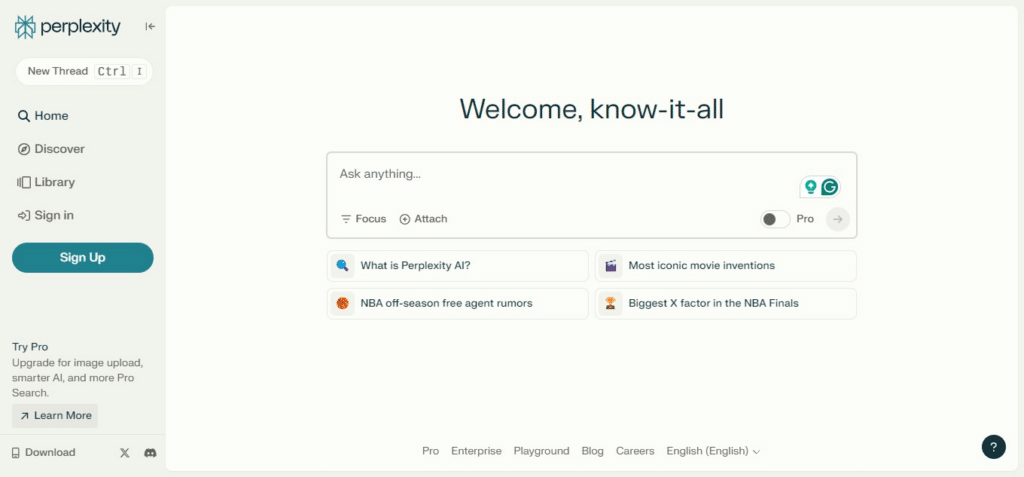This screenshot has width=1024, height=477.
Task: Click Learn More about Pro
Action: [55, 416]
